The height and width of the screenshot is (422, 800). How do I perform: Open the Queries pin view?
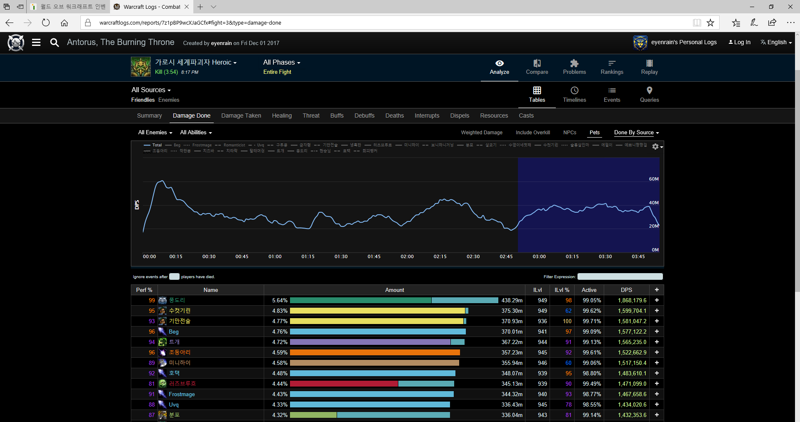[649, 90]
